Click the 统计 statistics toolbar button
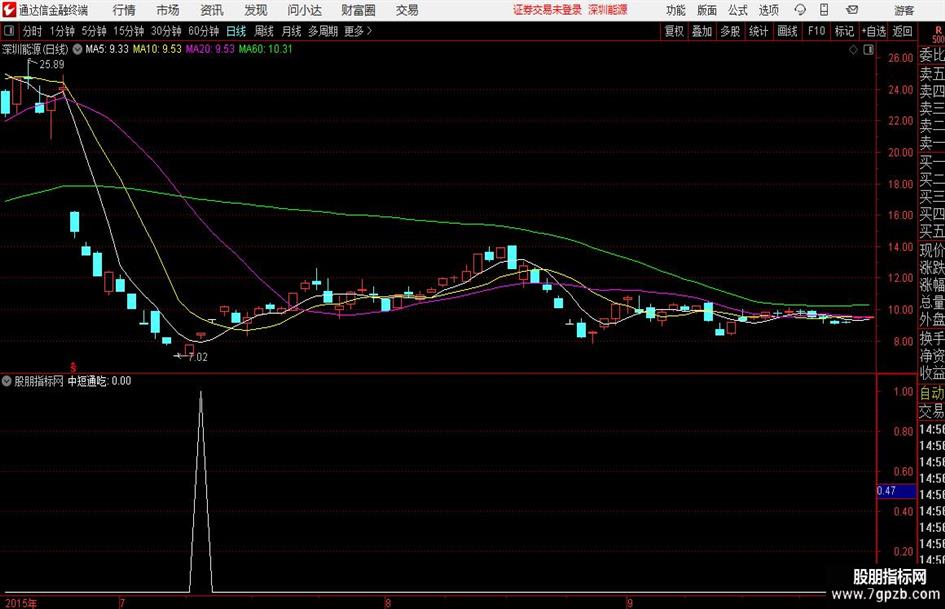The image size is (945, 609). [758, 31]
